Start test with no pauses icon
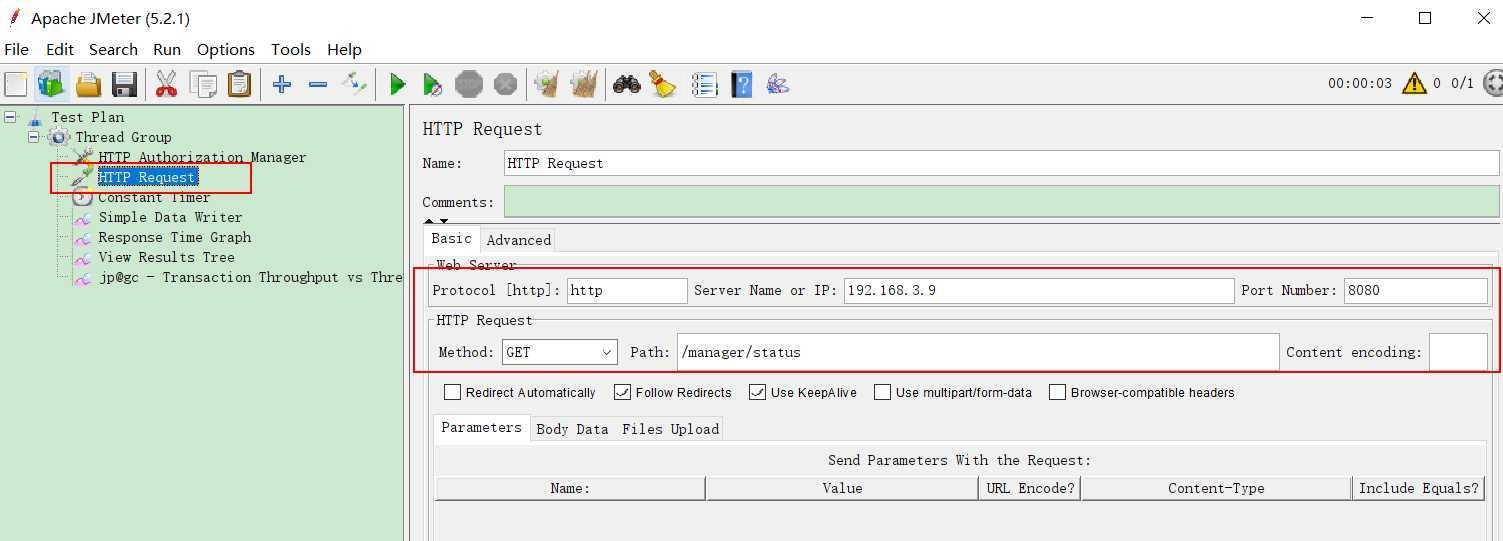Image resolution: width=1503 pixels, height=541 pixels. click(x=432, y=84)
